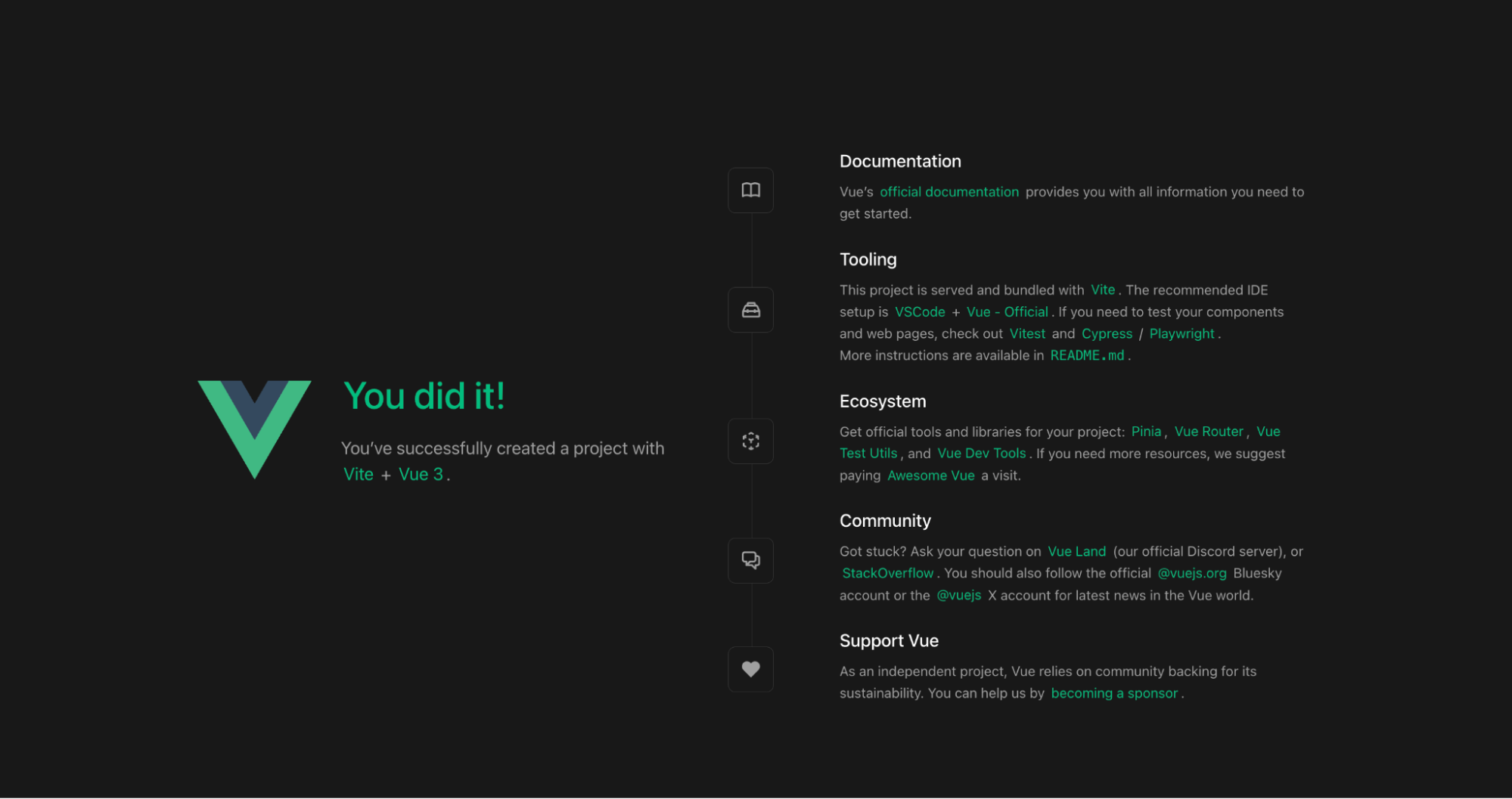Click the Support Vue heart icon
Viewport: 1512px width, 799px height.
click(750, 669)
